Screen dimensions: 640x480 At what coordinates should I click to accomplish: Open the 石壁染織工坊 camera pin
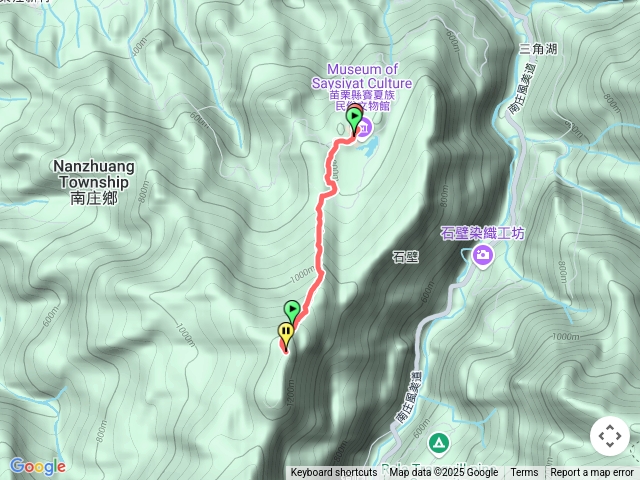(483, 256)
